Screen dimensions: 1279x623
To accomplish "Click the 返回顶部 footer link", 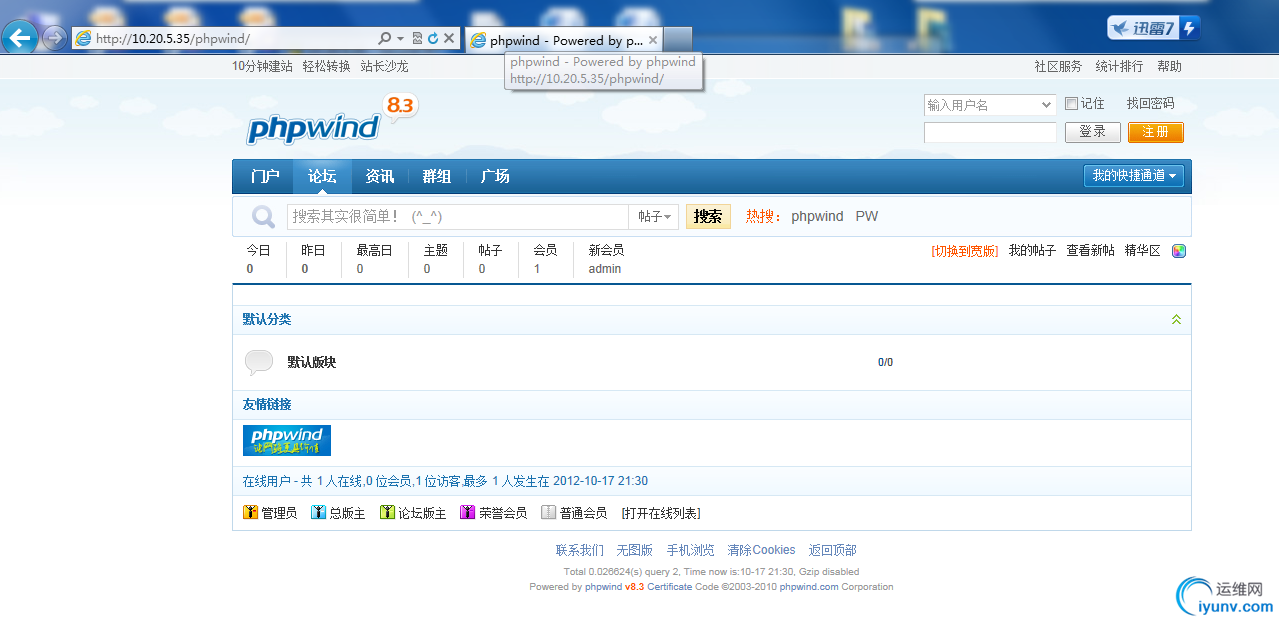I will [x=833, y=550].
